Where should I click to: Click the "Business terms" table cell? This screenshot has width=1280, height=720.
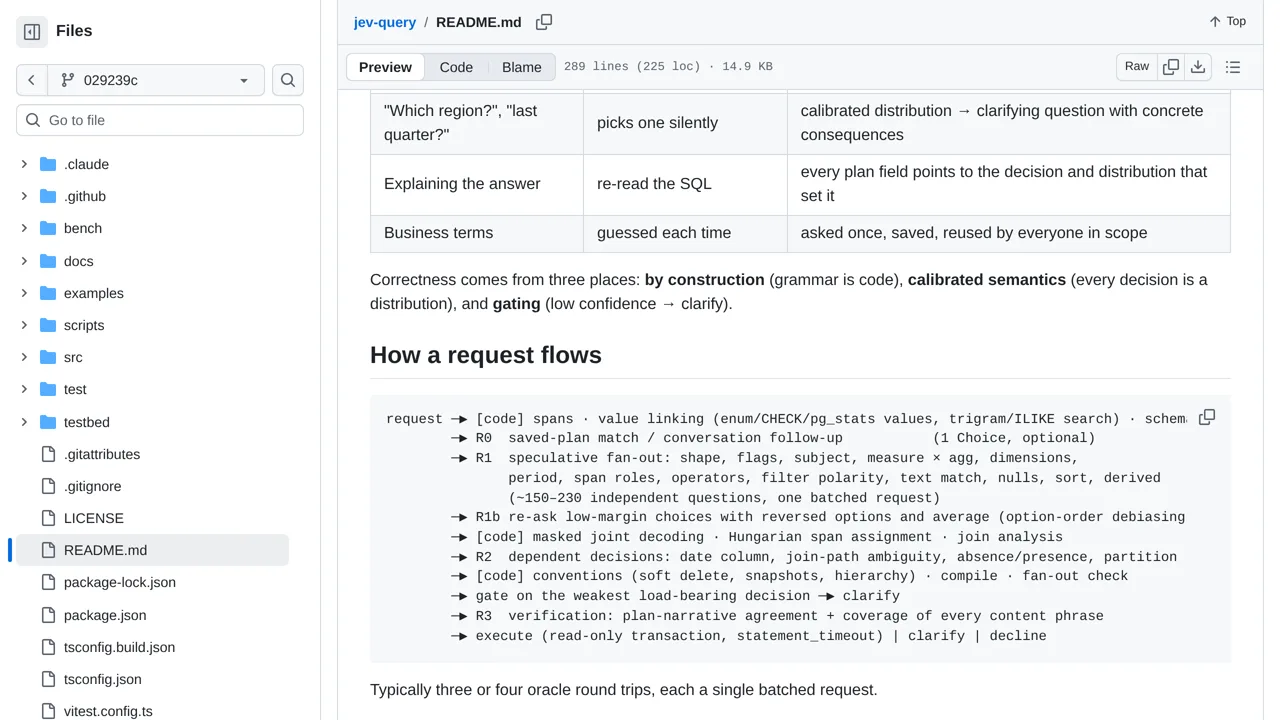(477, 233)
